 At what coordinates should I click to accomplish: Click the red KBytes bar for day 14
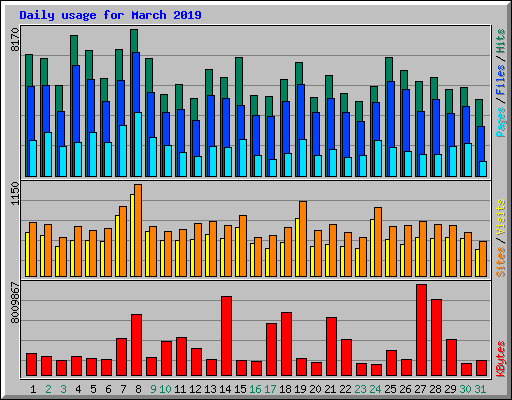click(226, 336)
